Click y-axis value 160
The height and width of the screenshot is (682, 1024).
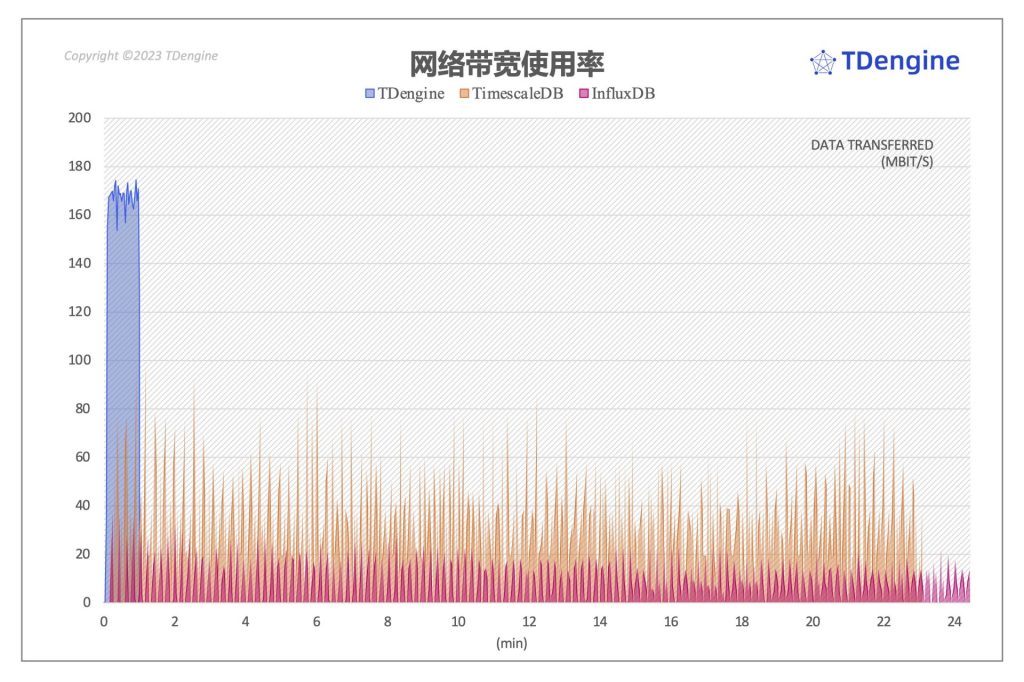pyautogui.click(x=80, y=214)
